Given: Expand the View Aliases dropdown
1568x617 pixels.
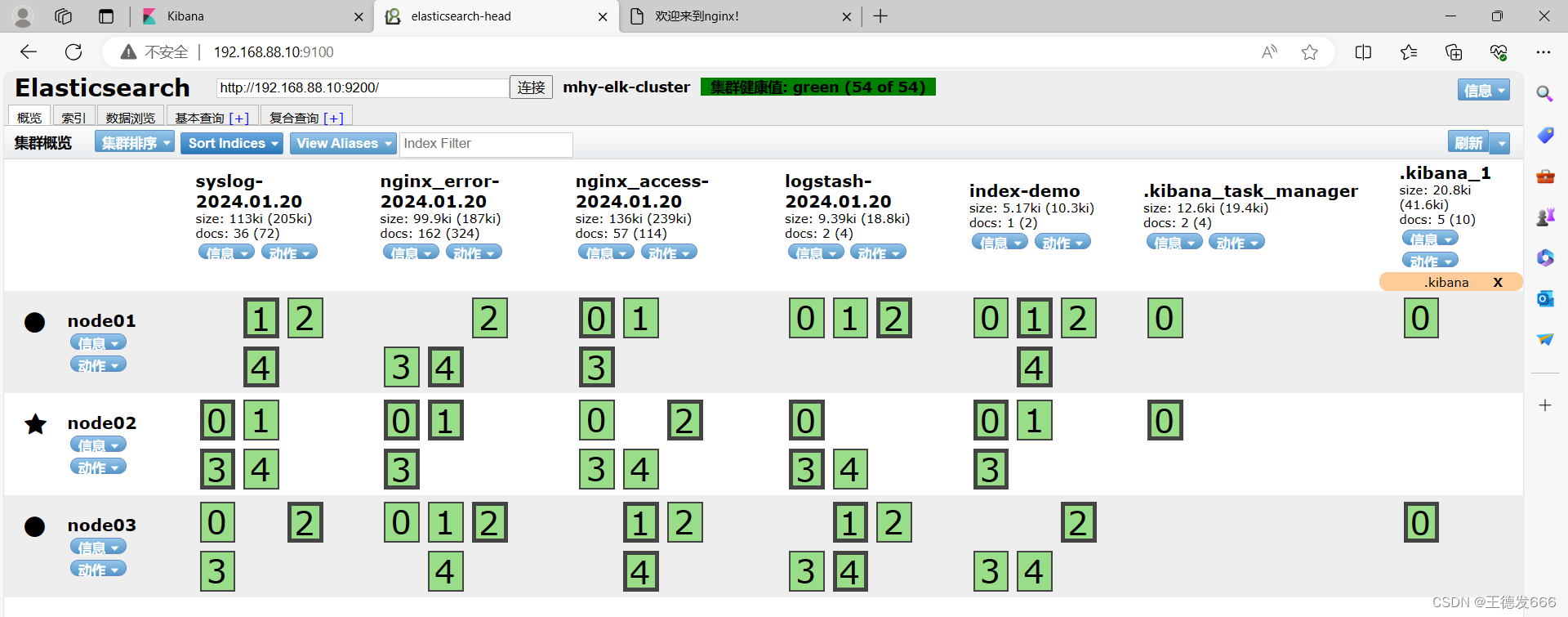Looking at the screenshot, I should click(343, 143).
